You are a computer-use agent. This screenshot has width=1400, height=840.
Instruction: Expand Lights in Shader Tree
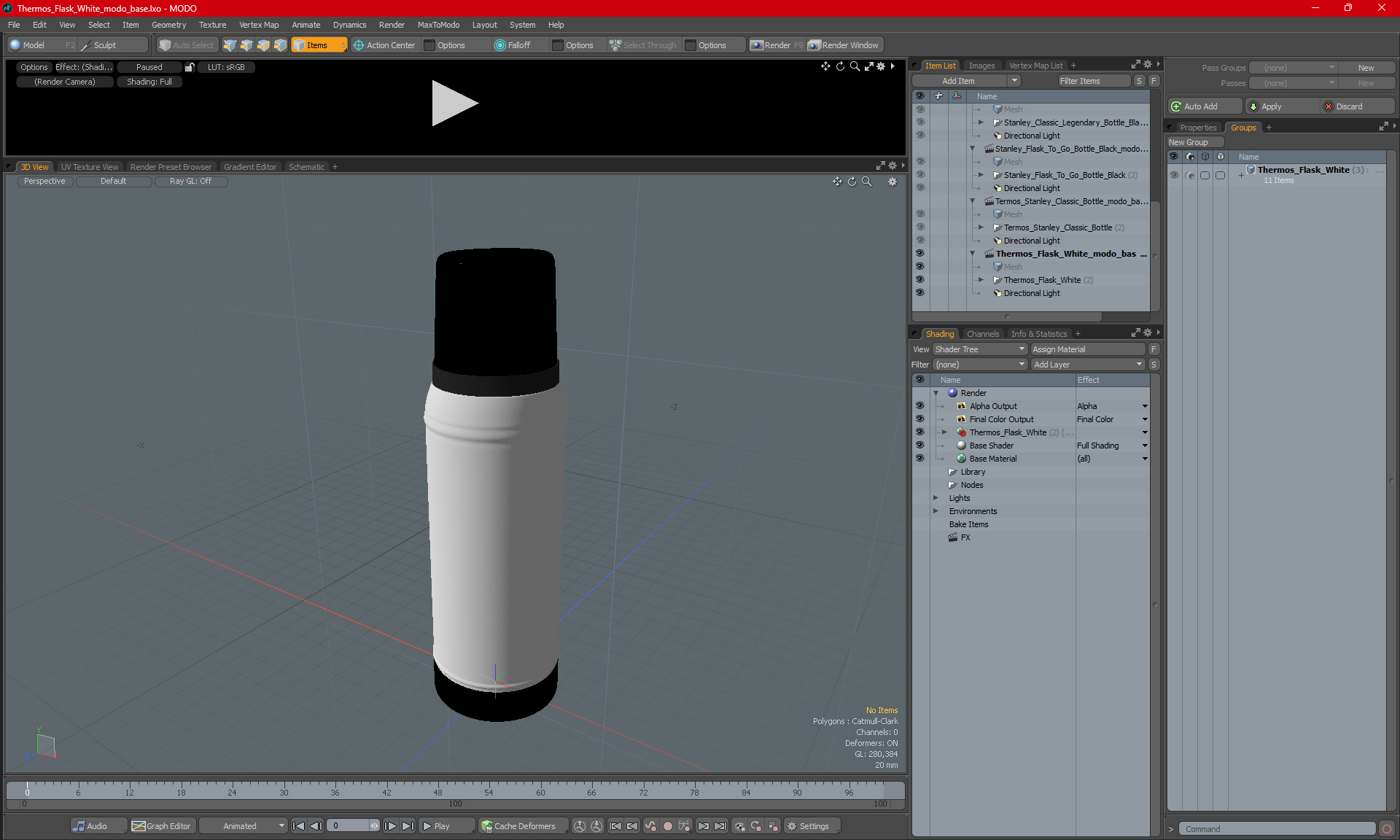click(x=936, y=498)
